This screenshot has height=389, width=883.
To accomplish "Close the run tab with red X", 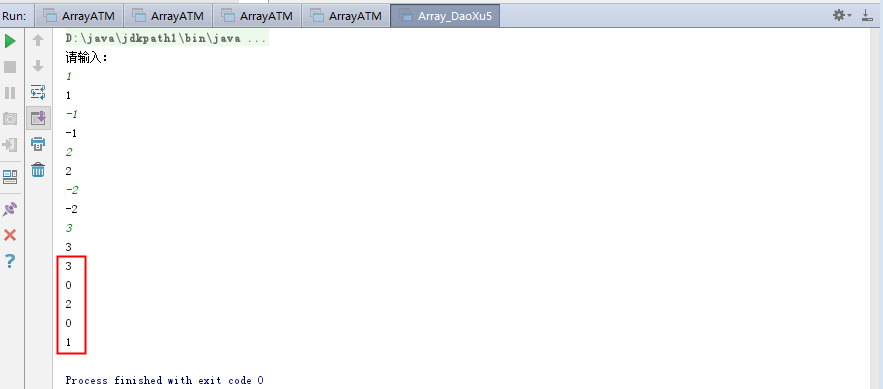I will coord(10,235).
